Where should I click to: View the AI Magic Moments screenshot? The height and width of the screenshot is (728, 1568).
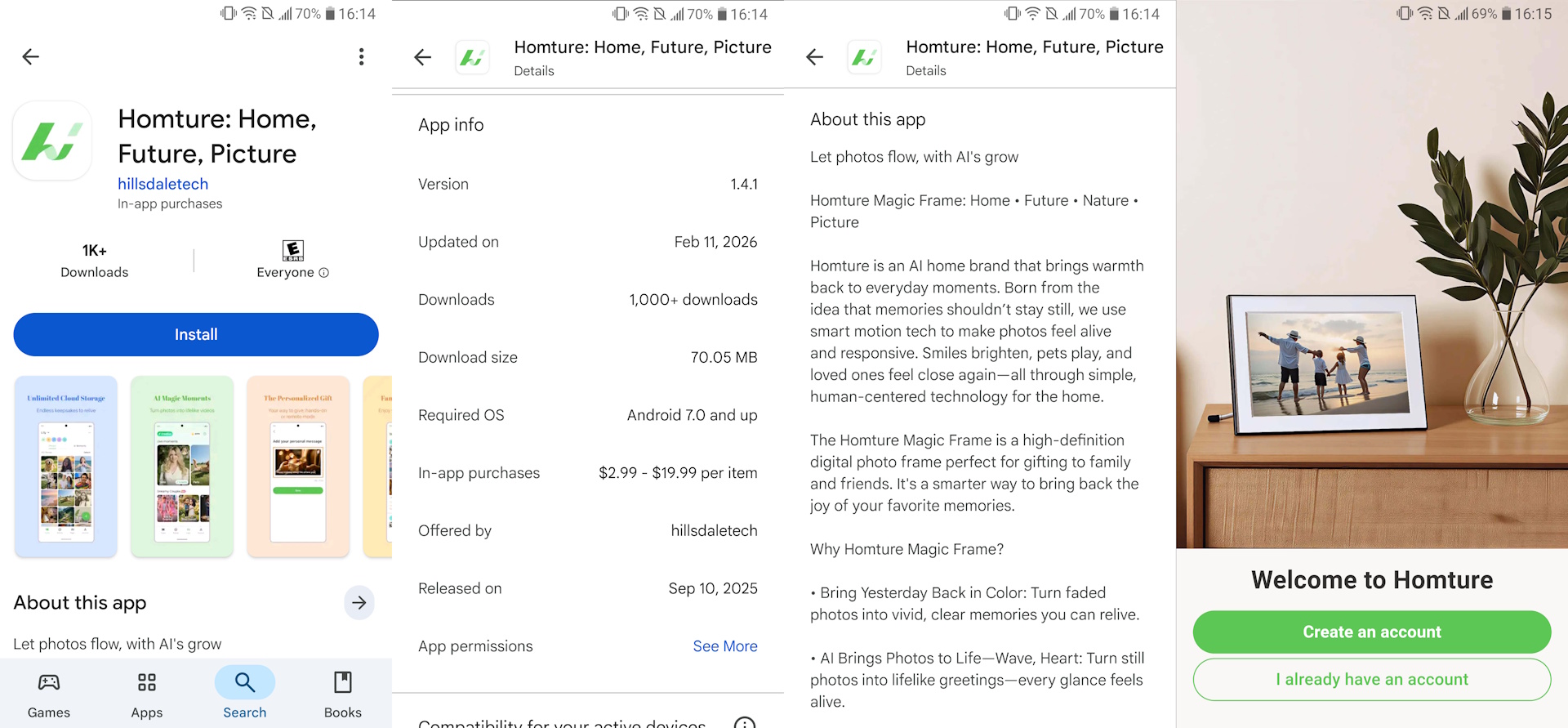182,467
